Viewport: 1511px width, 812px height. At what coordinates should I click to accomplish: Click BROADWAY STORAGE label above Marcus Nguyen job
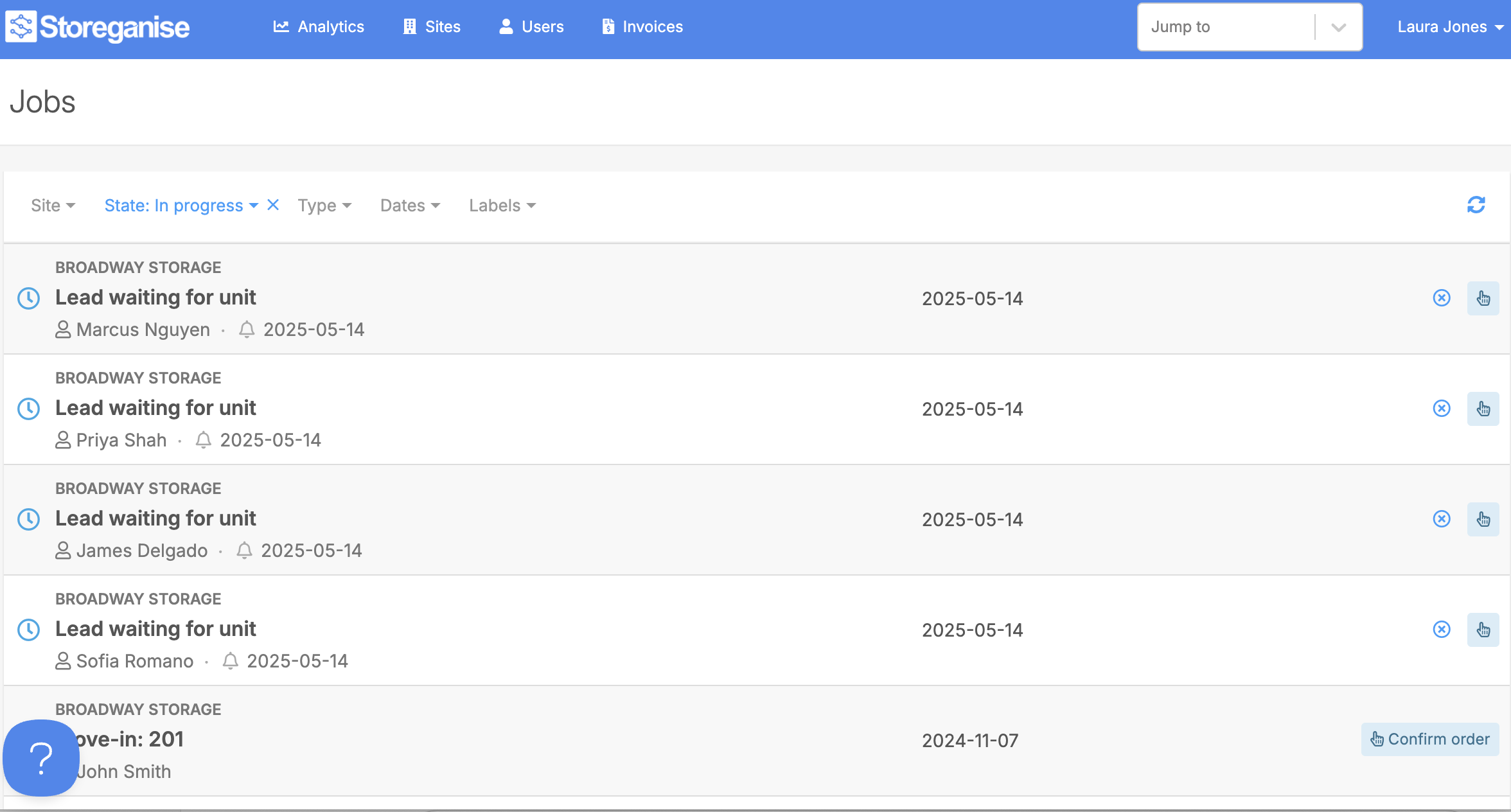(x=138, y=267)
